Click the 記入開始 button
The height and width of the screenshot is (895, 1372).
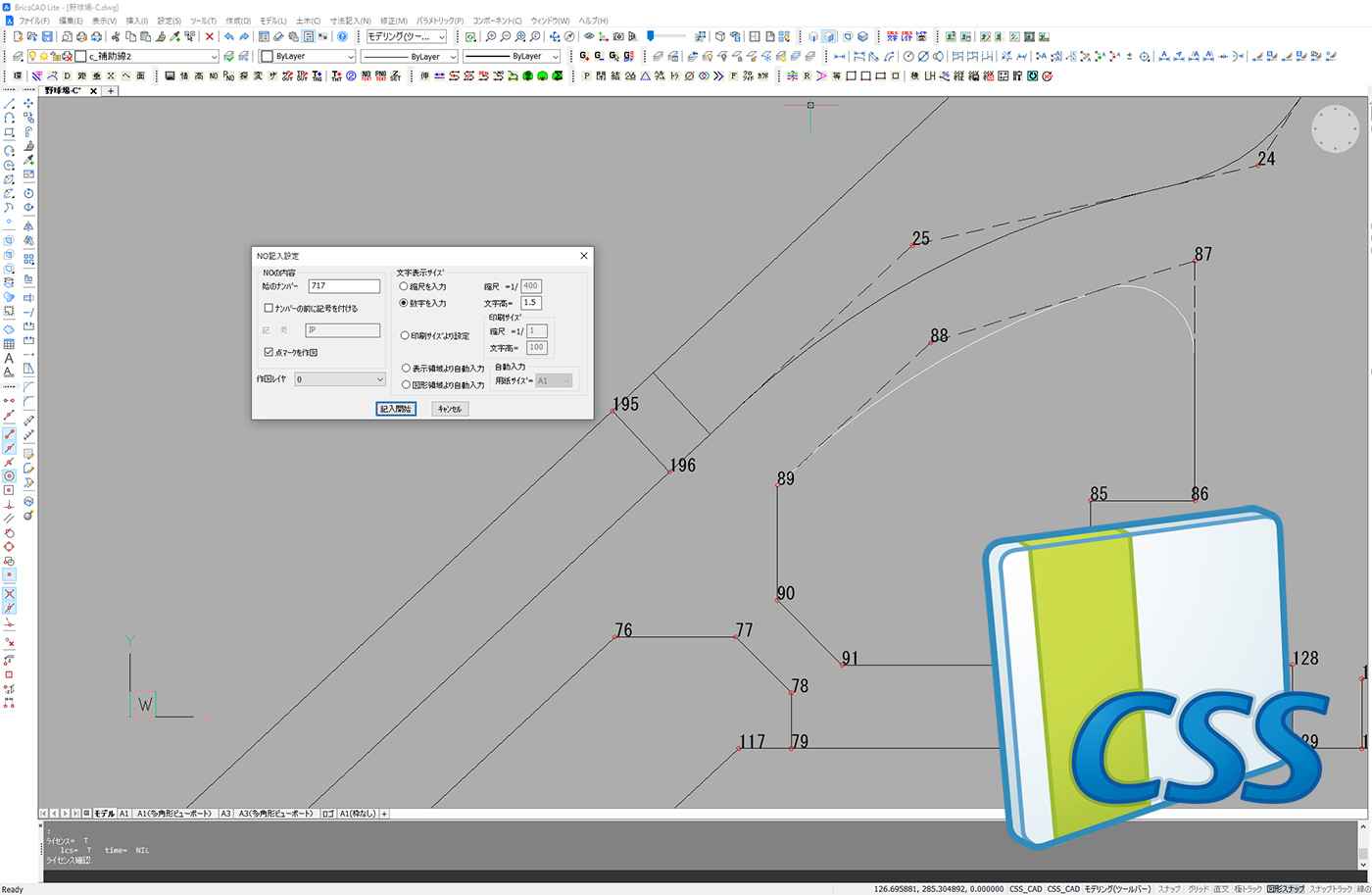point(396,409)
